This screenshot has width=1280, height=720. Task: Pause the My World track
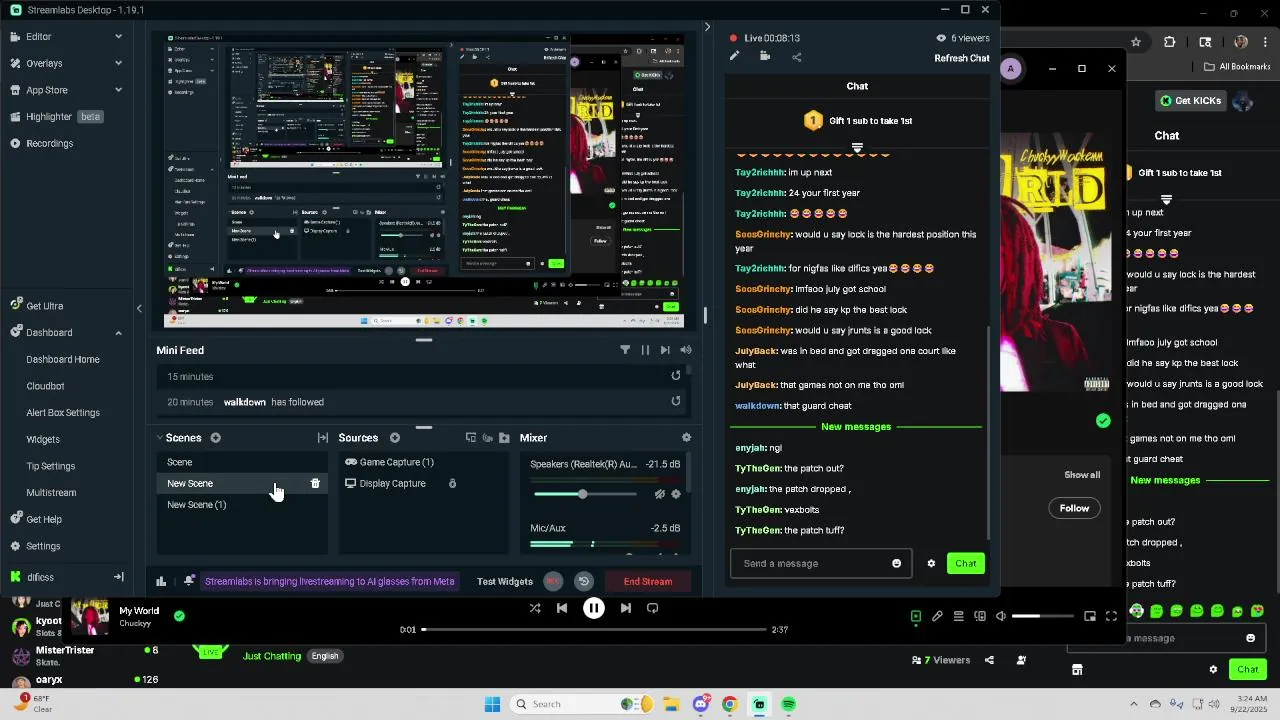point(594,608)
